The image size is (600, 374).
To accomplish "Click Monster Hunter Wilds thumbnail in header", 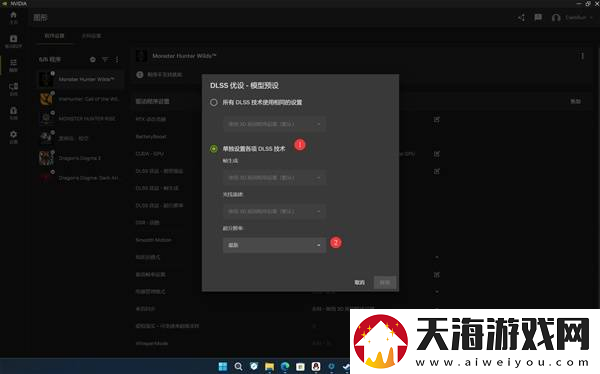I will (x=141, y=56).
